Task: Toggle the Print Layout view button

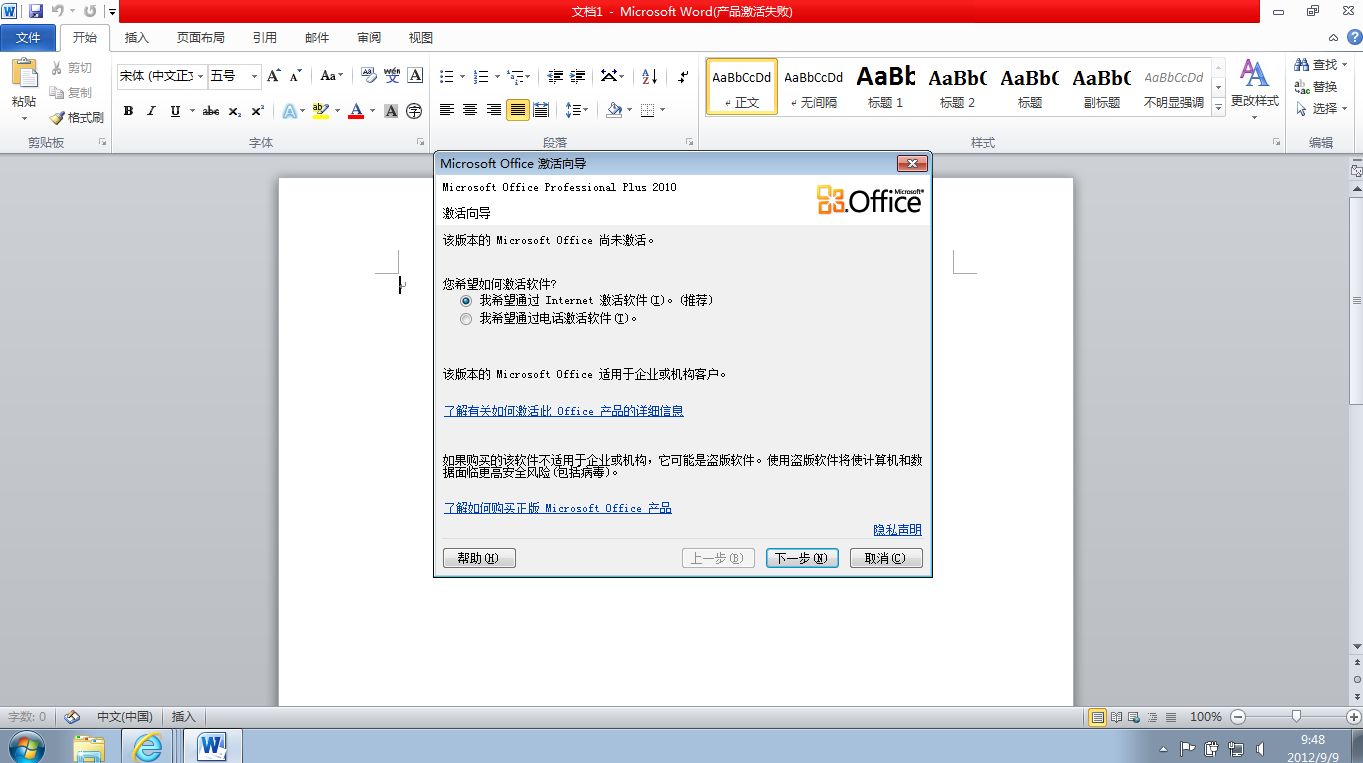Action: click(1098, 717)
